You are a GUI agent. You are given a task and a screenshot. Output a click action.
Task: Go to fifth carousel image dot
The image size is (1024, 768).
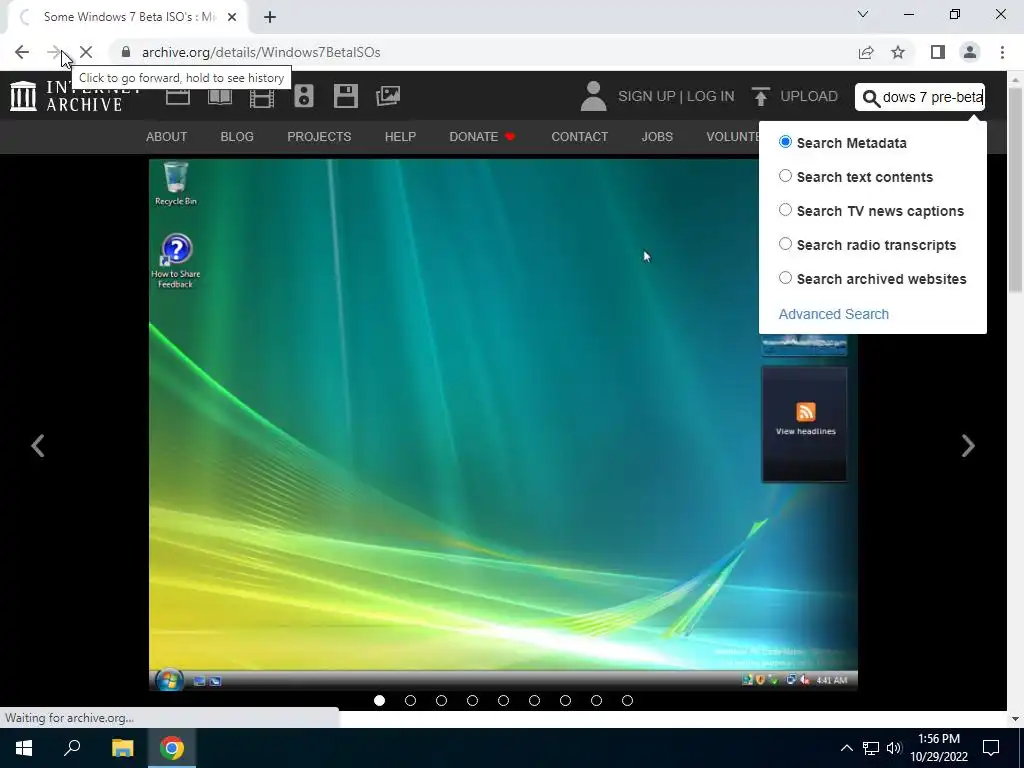click(504, 700)
